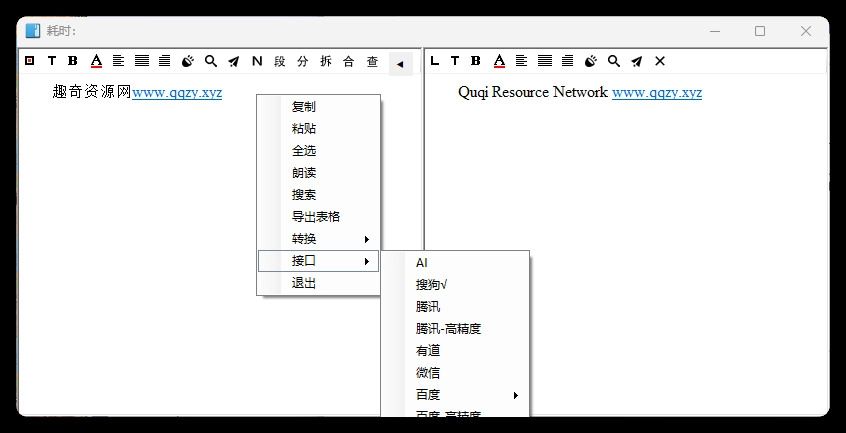Click the X clear icon in right toolbar
Image resolution: width=846 pixels, height=433 pixels.
(660, 61)
